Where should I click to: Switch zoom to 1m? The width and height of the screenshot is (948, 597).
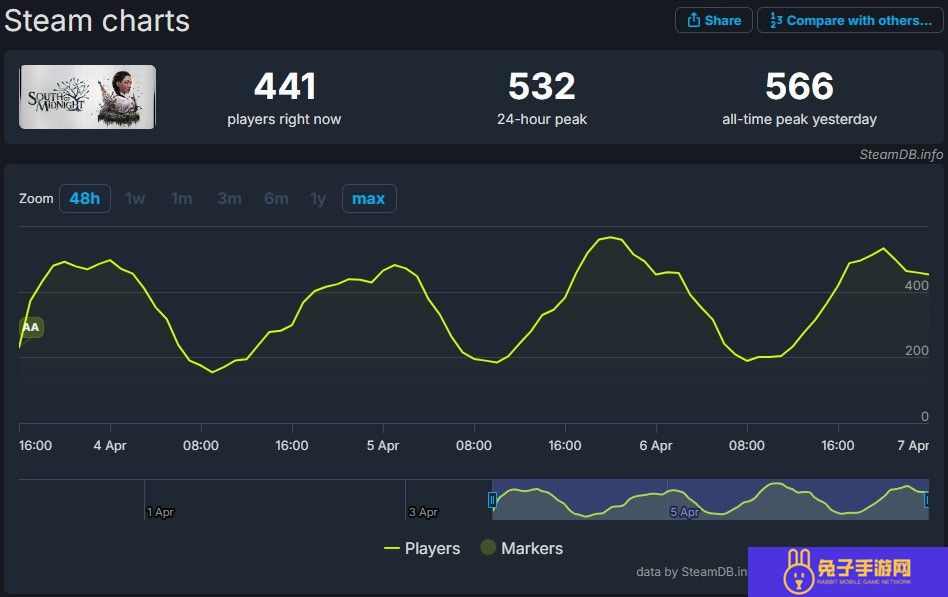coord(181,198)
